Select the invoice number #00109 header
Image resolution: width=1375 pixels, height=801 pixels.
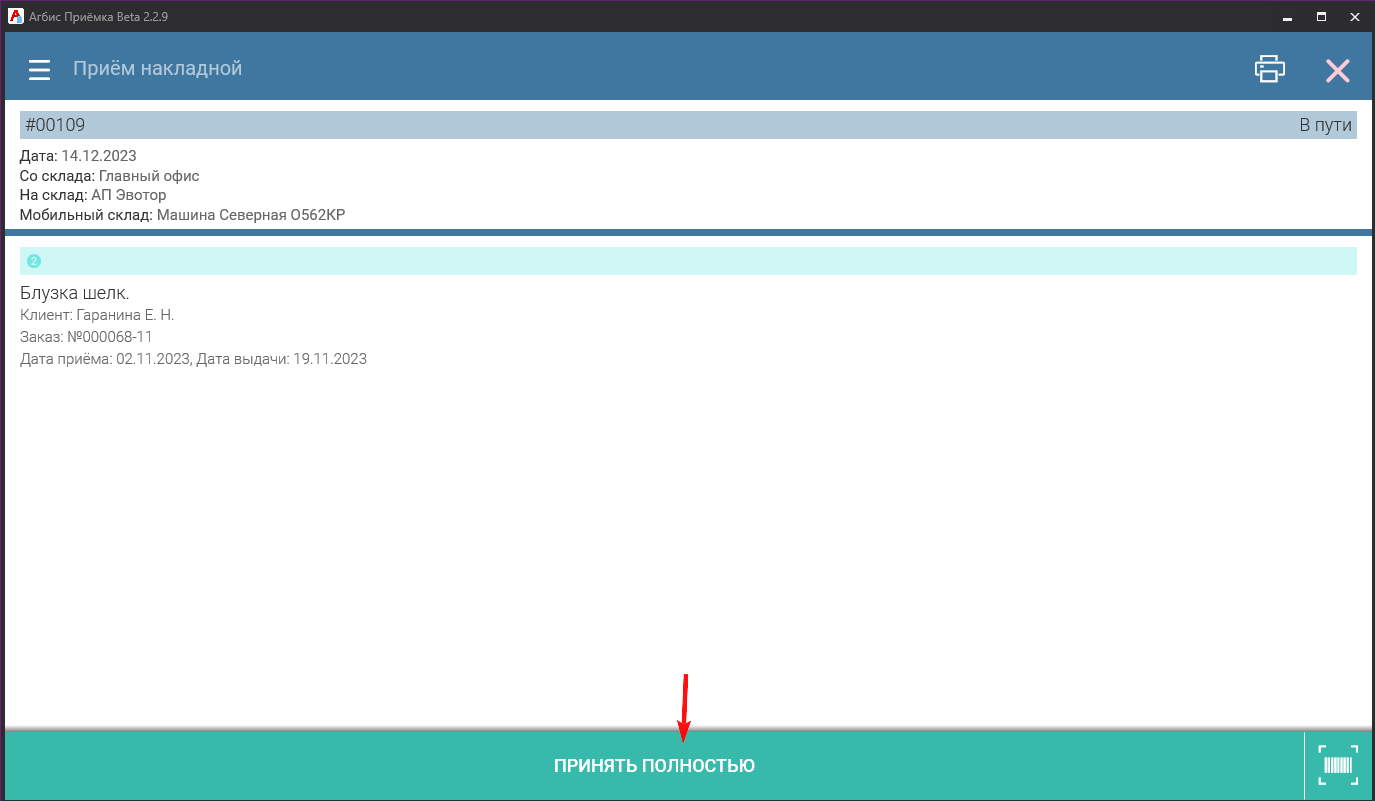(x=55, y=125)
